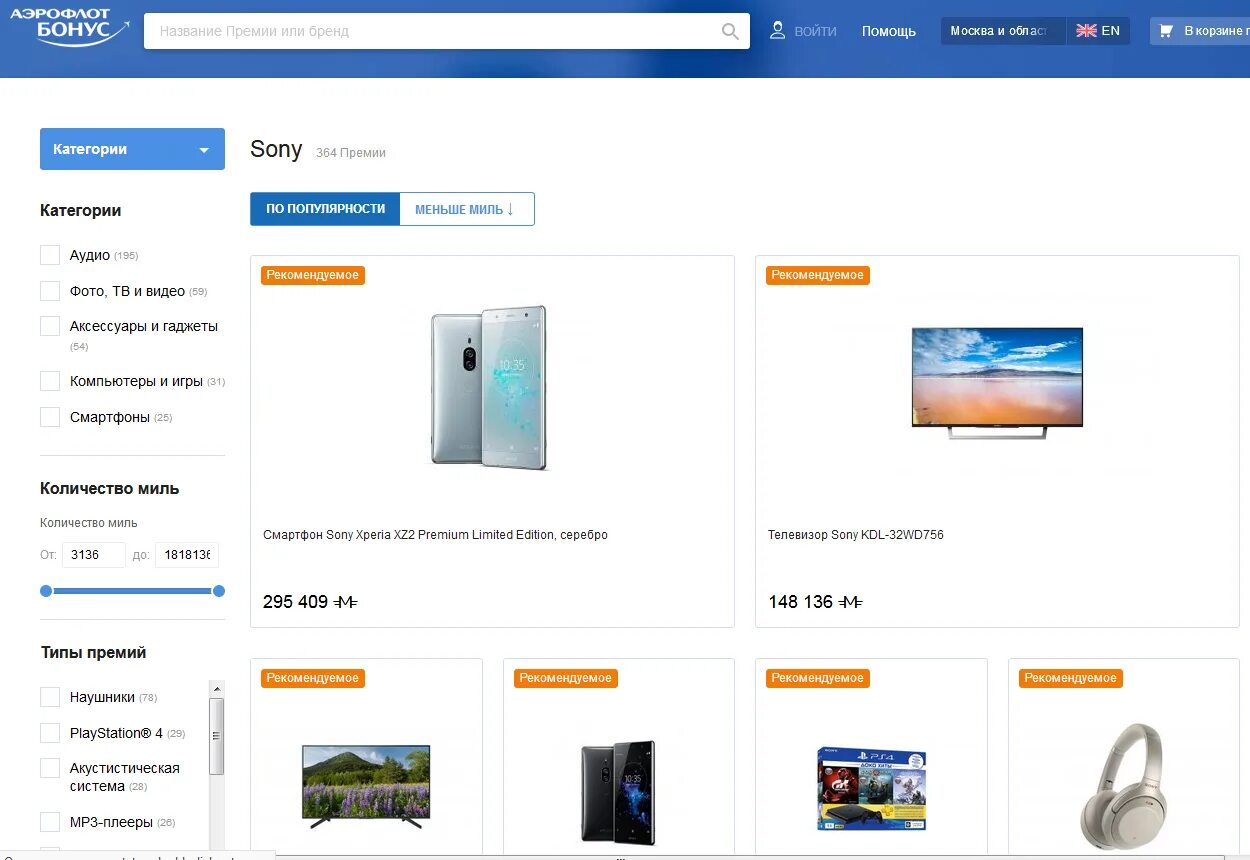Click the up arrow of Типы премий scrollbar
Viewport: 1250px width, 860px height.
(216, 688)
